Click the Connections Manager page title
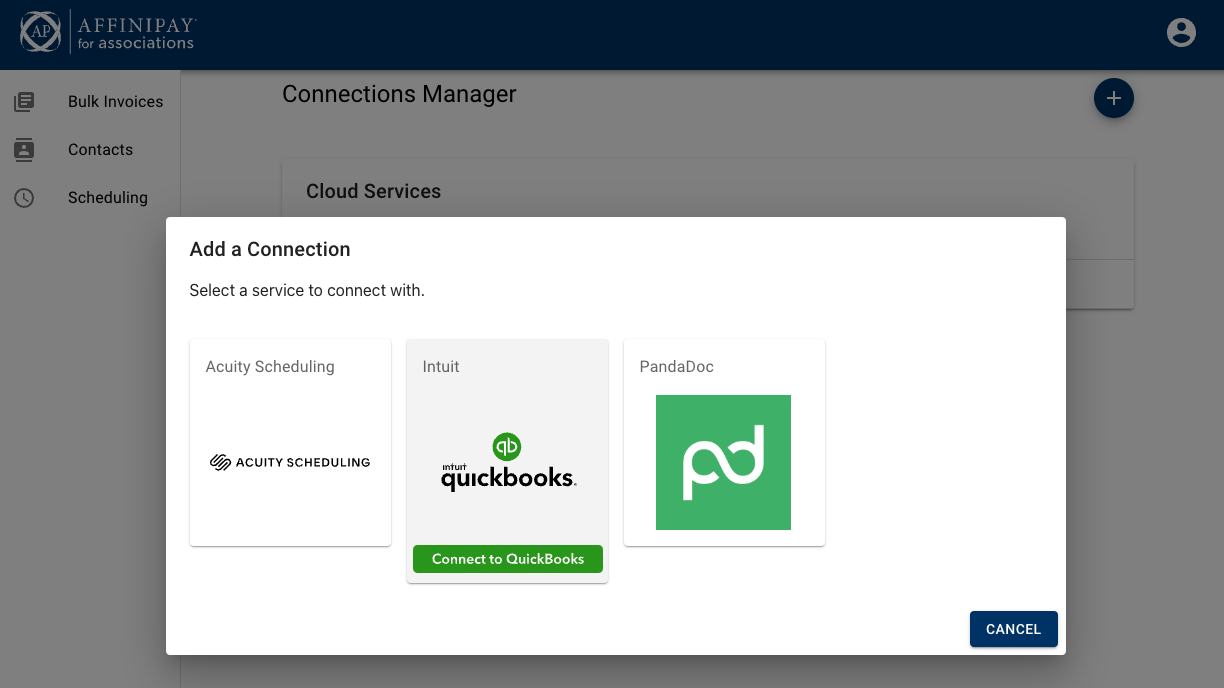Viewport: 1224px width, 688px height. (x=399, y=94)
